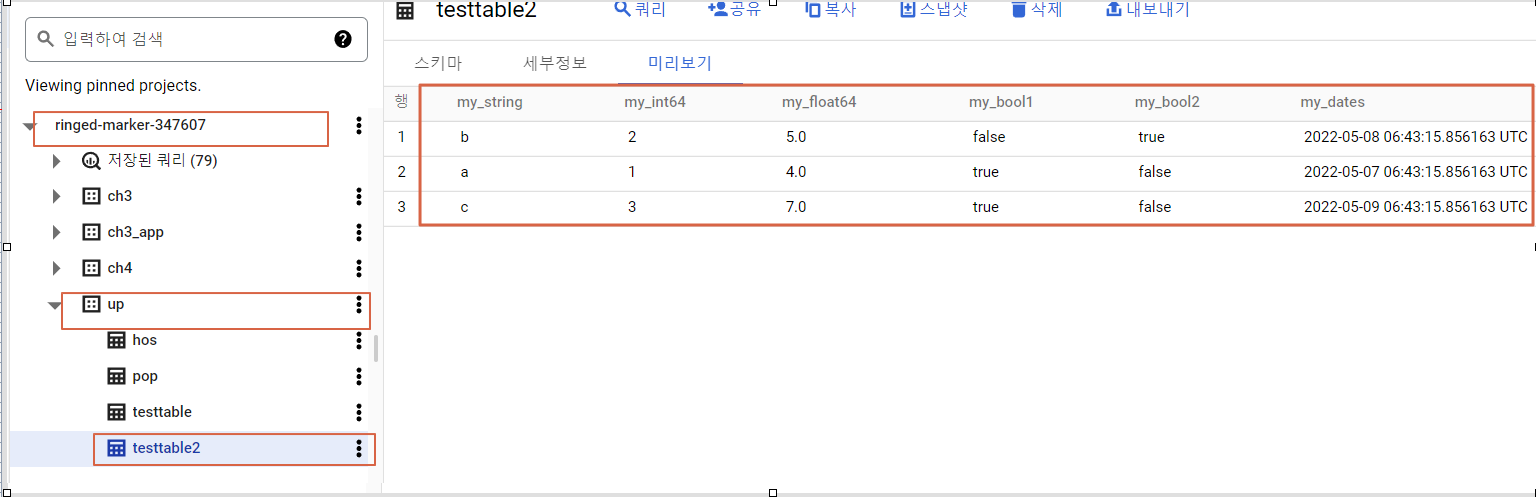
Task: Collapse the ringed-marker-347607 project
Action: pyautogui.click(x=30, y=126)
